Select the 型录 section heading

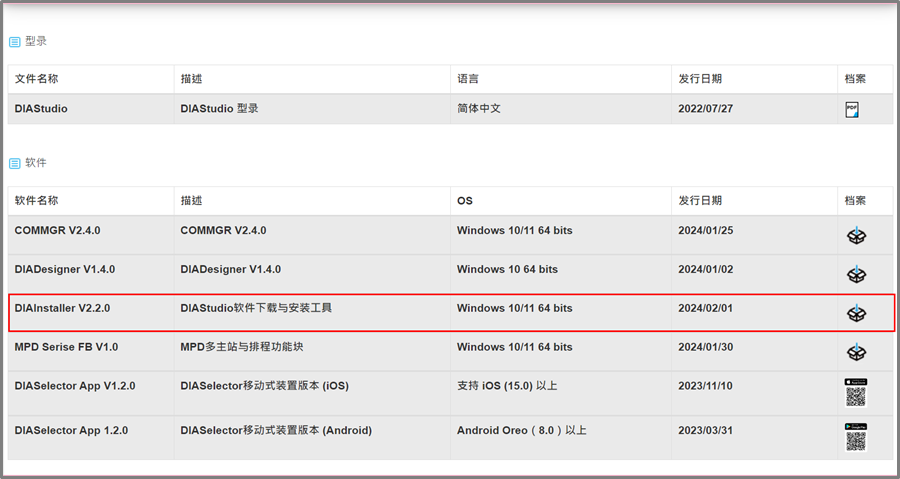[36, 41]
